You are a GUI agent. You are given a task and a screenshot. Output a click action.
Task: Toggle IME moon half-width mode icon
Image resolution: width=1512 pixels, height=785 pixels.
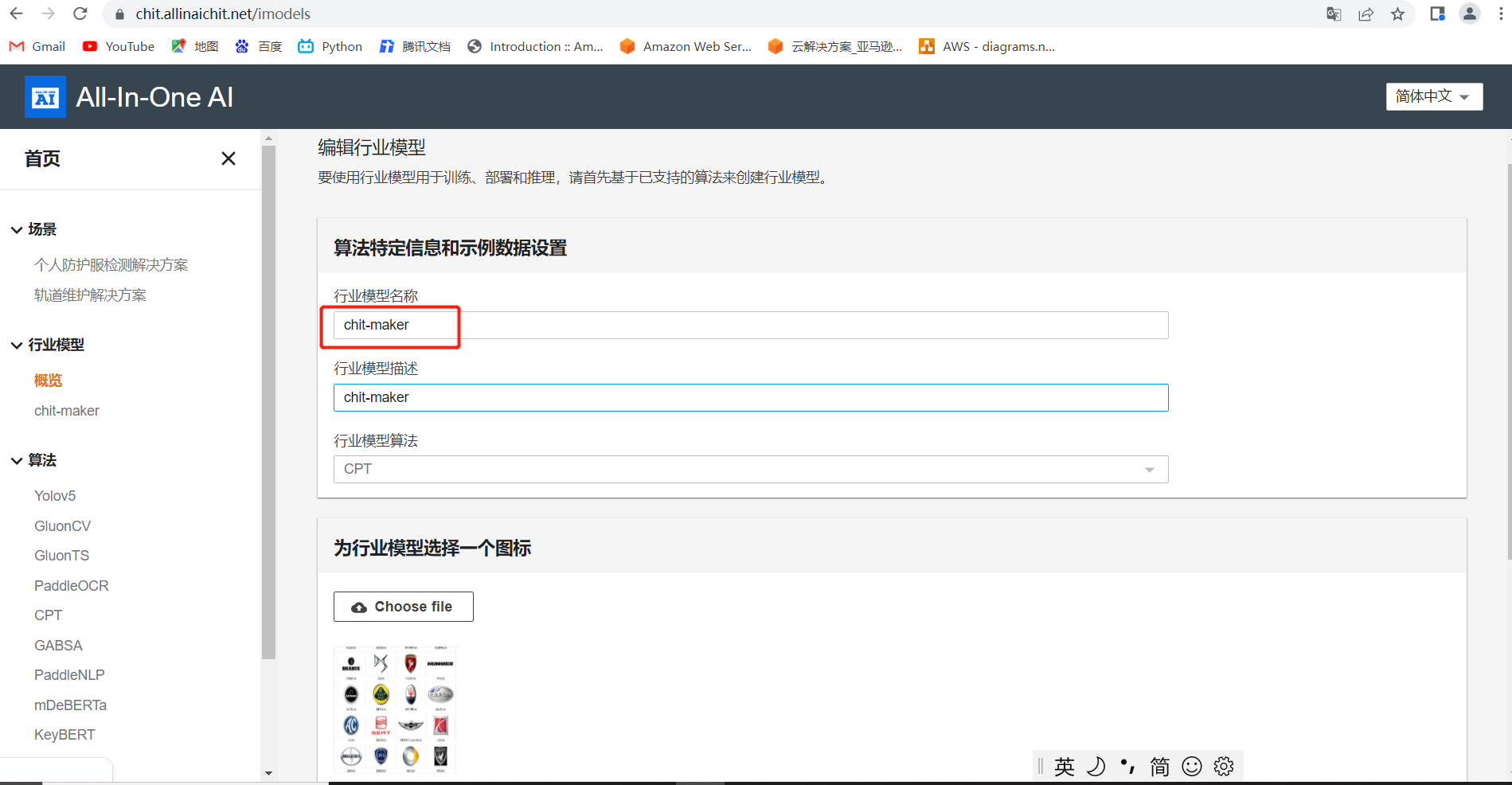tap(1096, 766)
